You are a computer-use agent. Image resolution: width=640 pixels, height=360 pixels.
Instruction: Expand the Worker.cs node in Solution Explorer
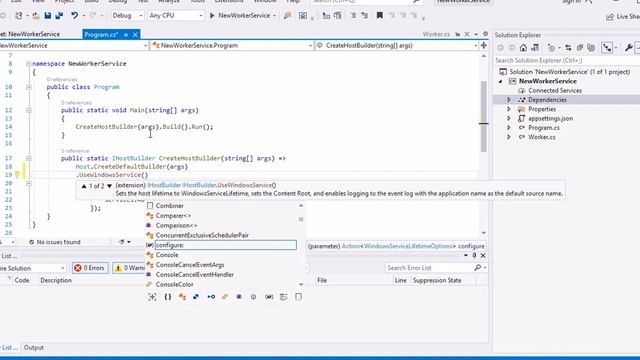coord(509,137)
